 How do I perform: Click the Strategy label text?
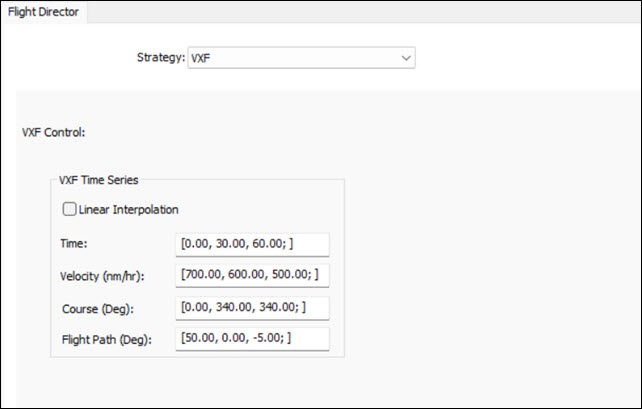point(160,58)
